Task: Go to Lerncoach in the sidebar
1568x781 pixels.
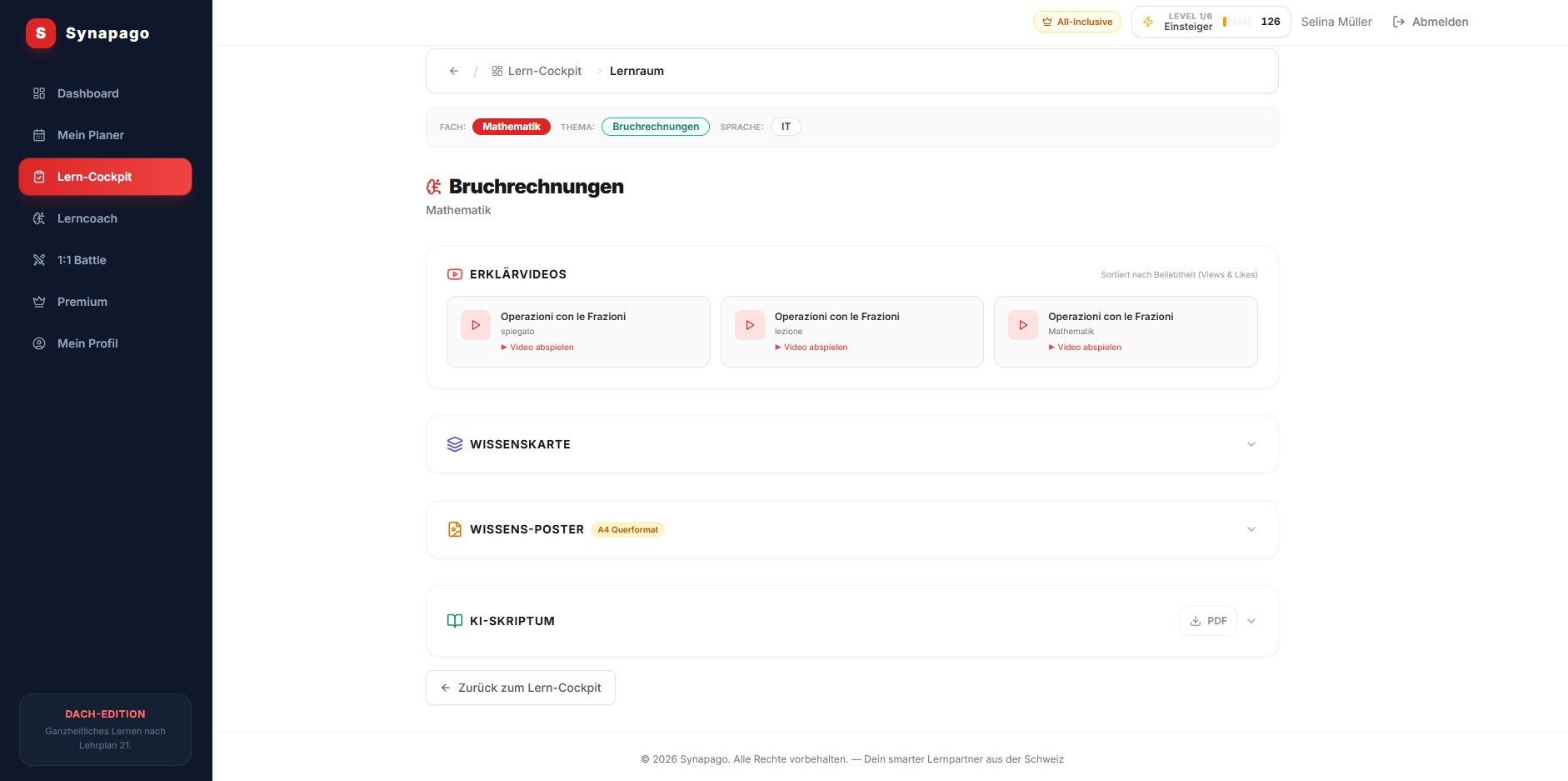Action: click(x=105, y=218)
